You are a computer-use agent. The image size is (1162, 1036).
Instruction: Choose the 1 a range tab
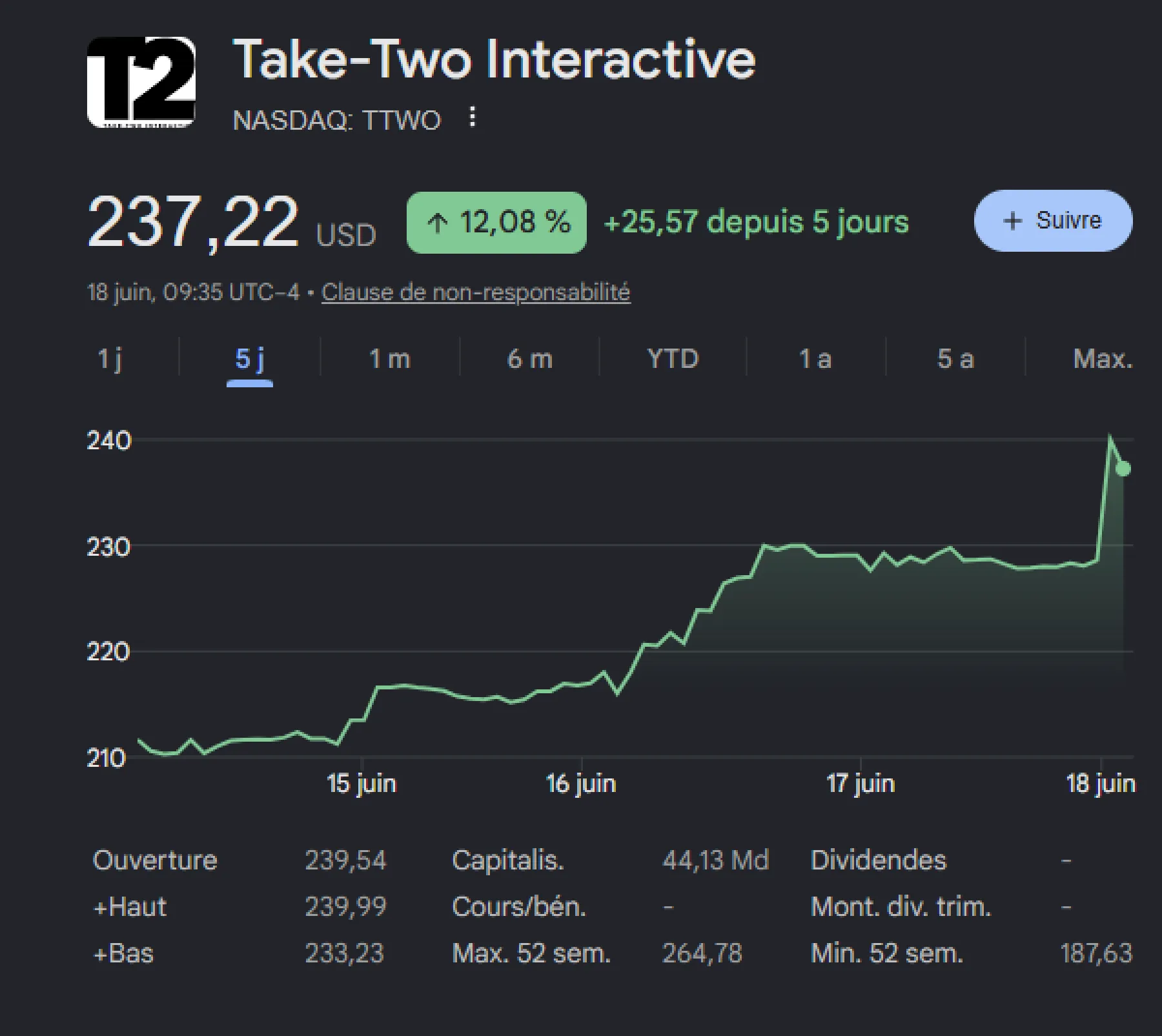click(815, 359)
